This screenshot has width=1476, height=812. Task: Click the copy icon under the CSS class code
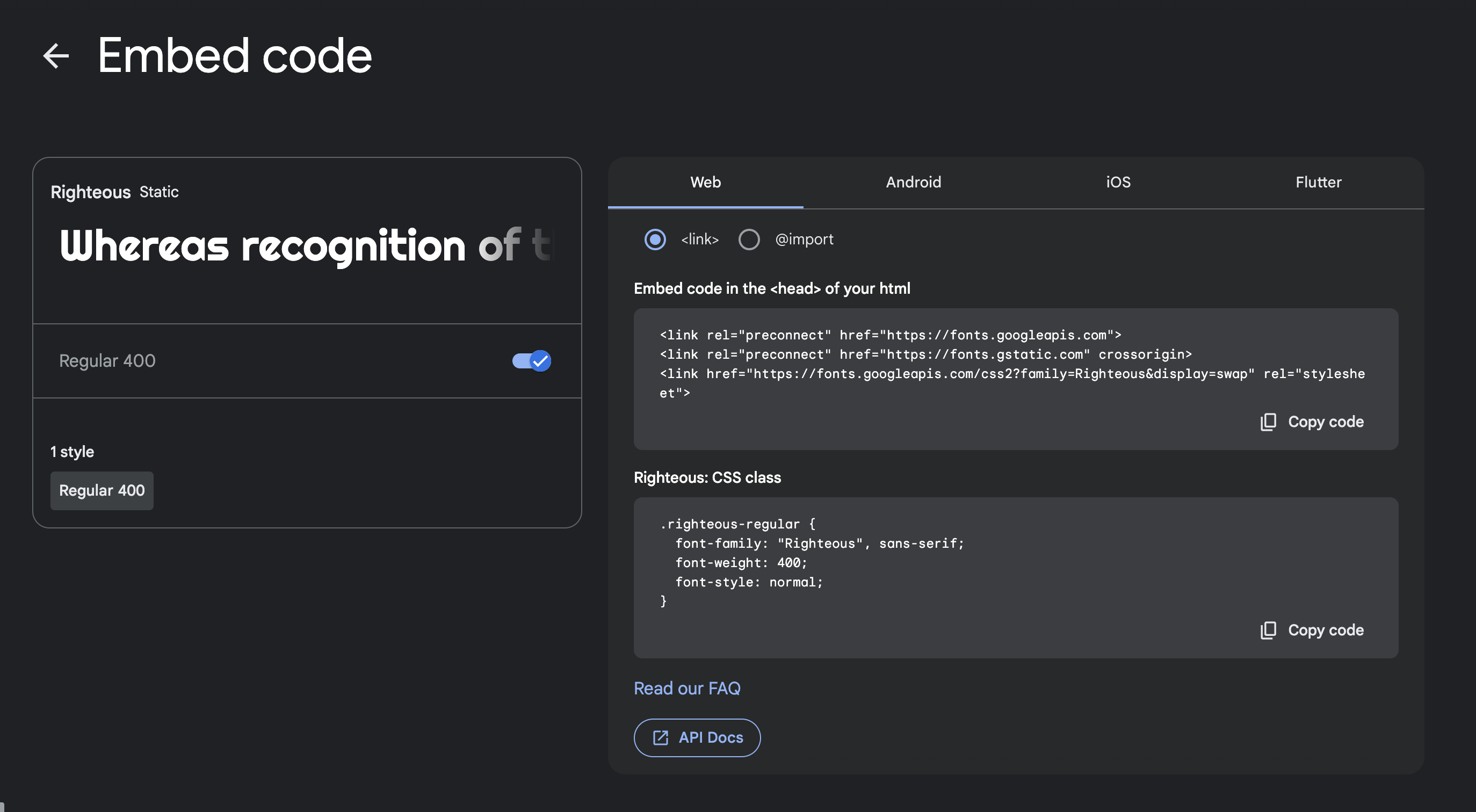click(1268, 630)
